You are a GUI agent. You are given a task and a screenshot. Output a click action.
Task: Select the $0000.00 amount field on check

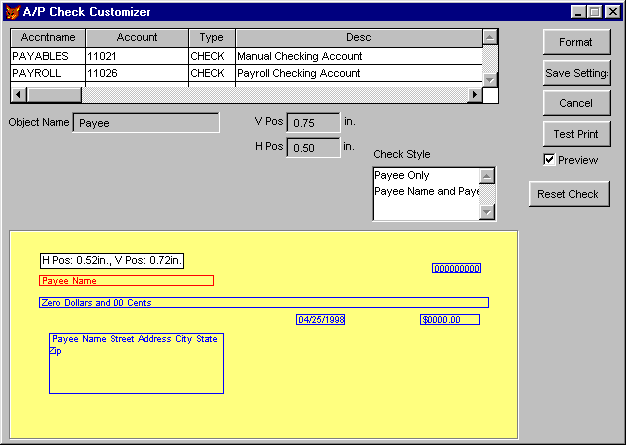[449, 320]
